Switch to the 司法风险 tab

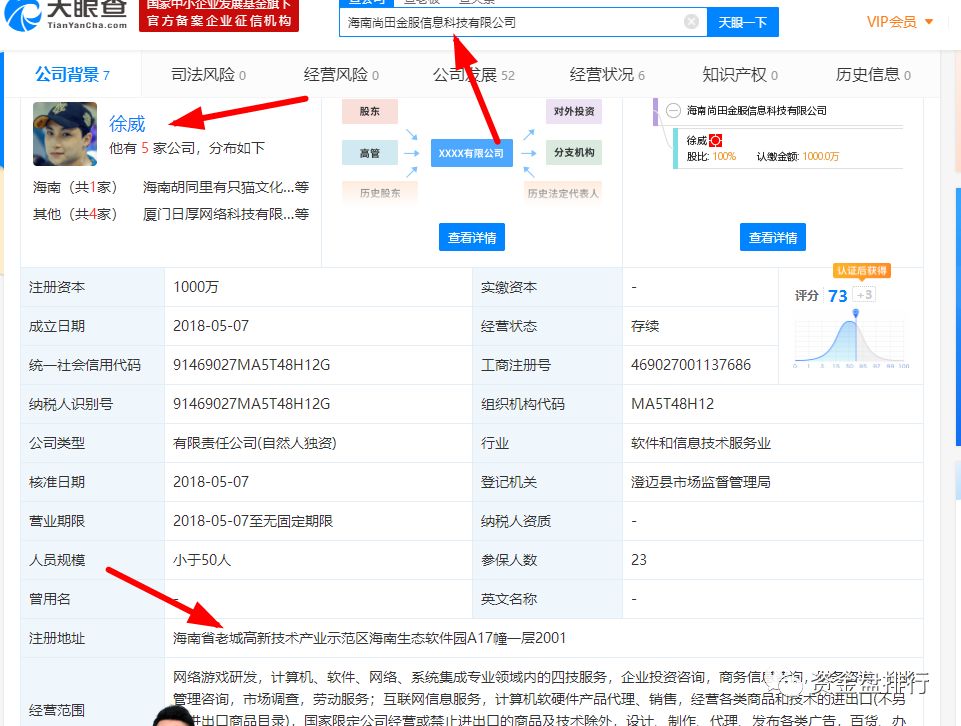coord(208,75)
